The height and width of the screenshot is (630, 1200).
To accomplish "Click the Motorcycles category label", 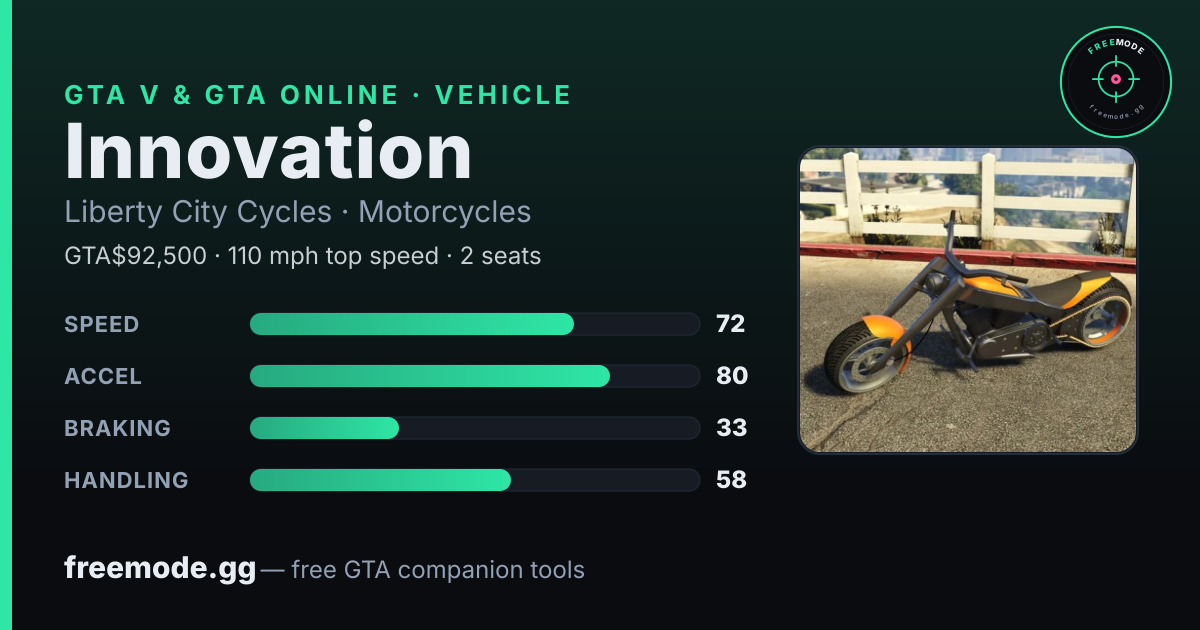I will pos(445,212).
